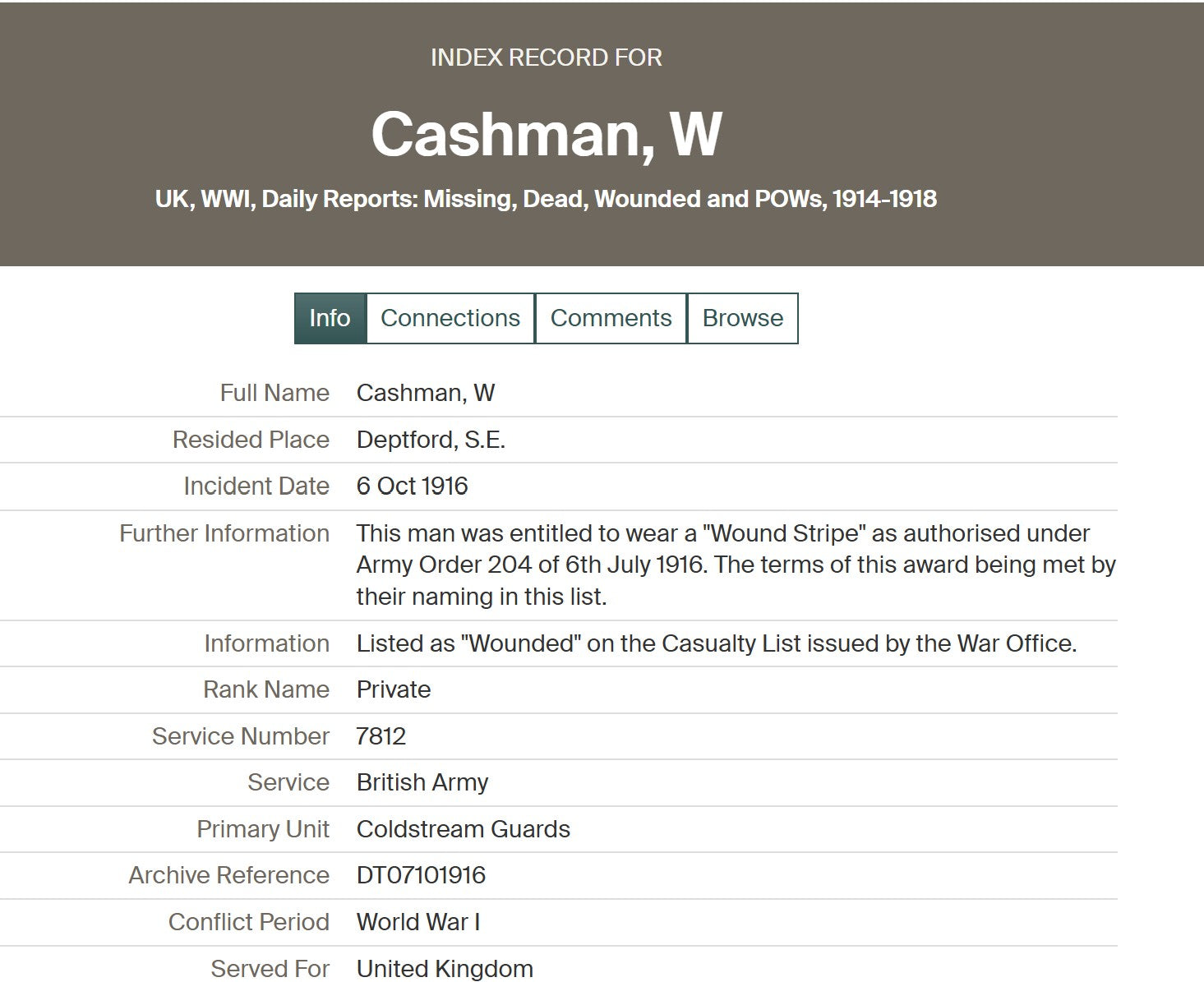
Task: Select the primary unit 'Coldstream Guards'
Action: click(x=463, y=829)
